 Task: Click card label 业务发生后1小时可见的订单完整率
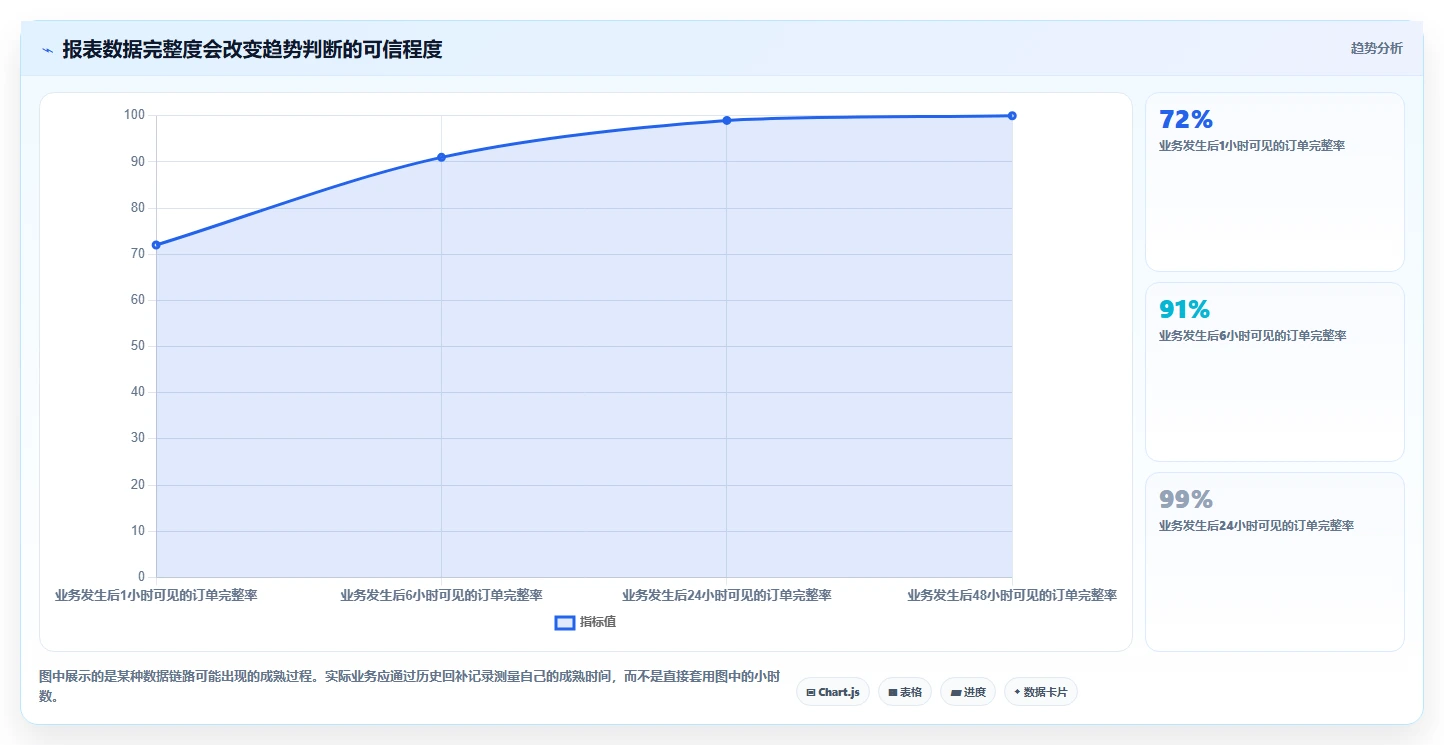(x=1252, y=146)
